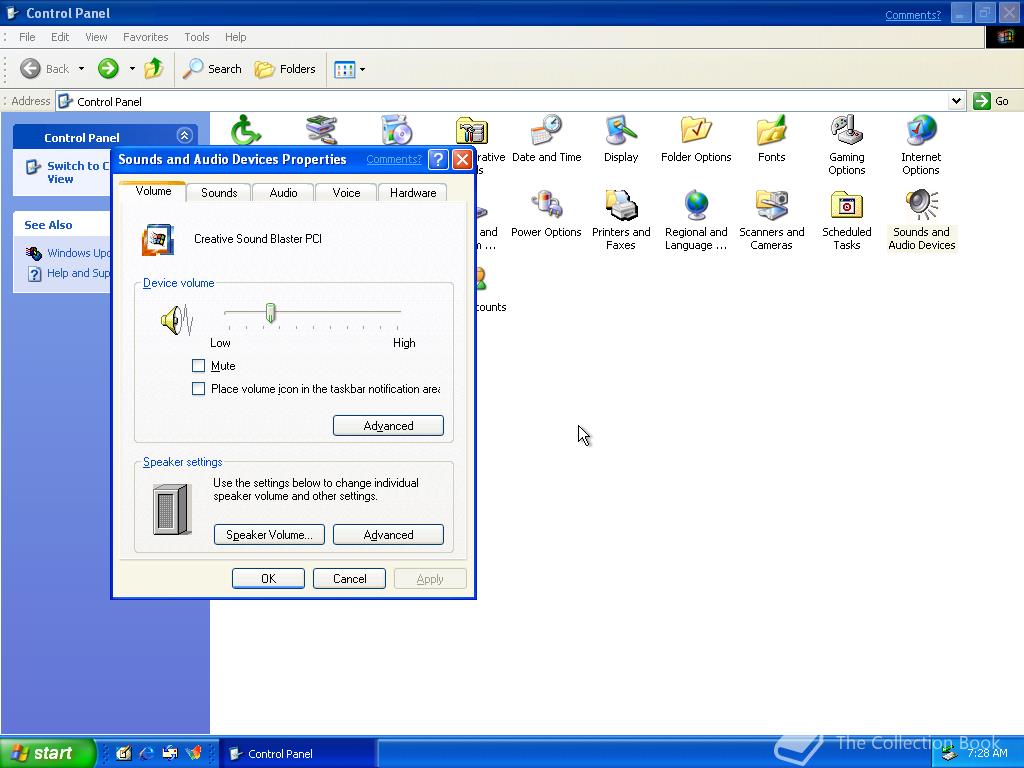Open the Add or Remove Programs icon

(396, 129)
